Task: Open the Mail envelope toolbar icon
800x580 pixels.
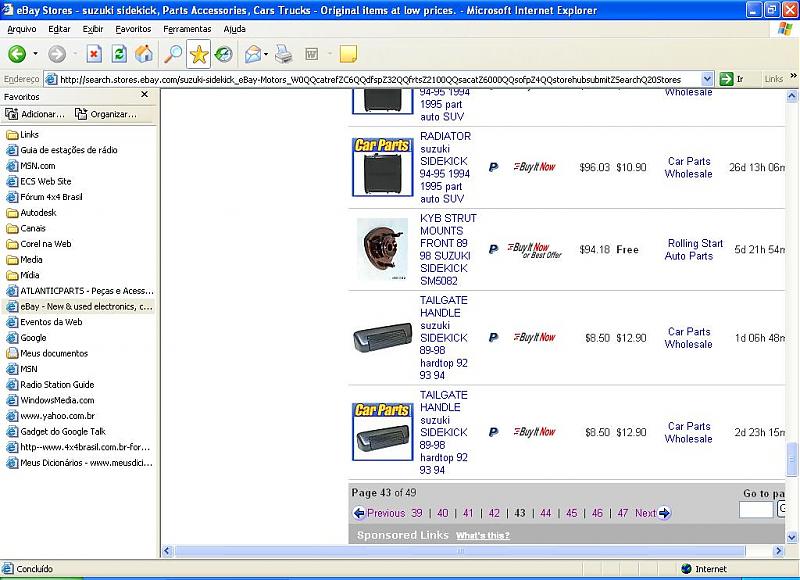Action: pos(253,54)
